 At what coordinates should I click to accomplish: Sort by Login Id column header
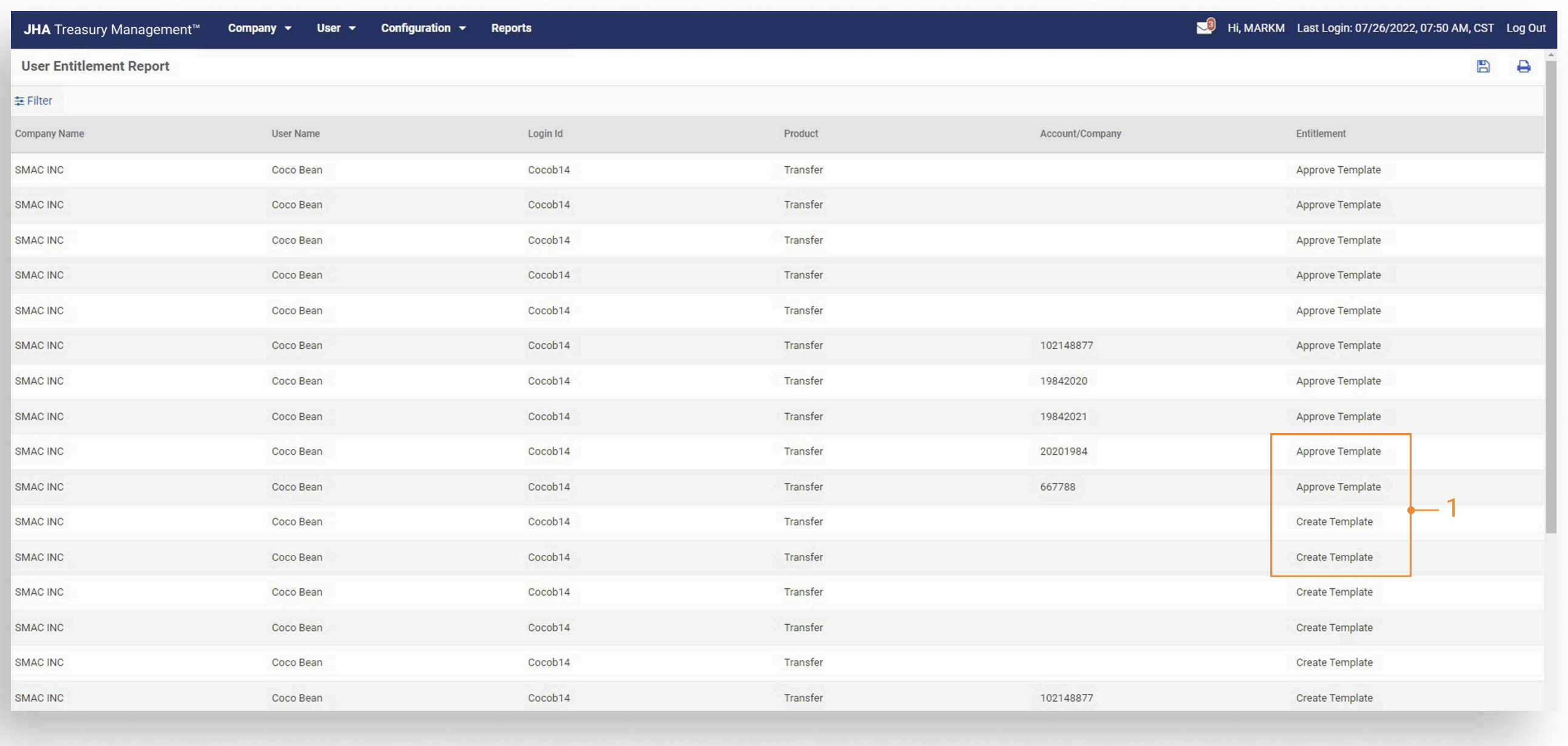tap(544, 133)
